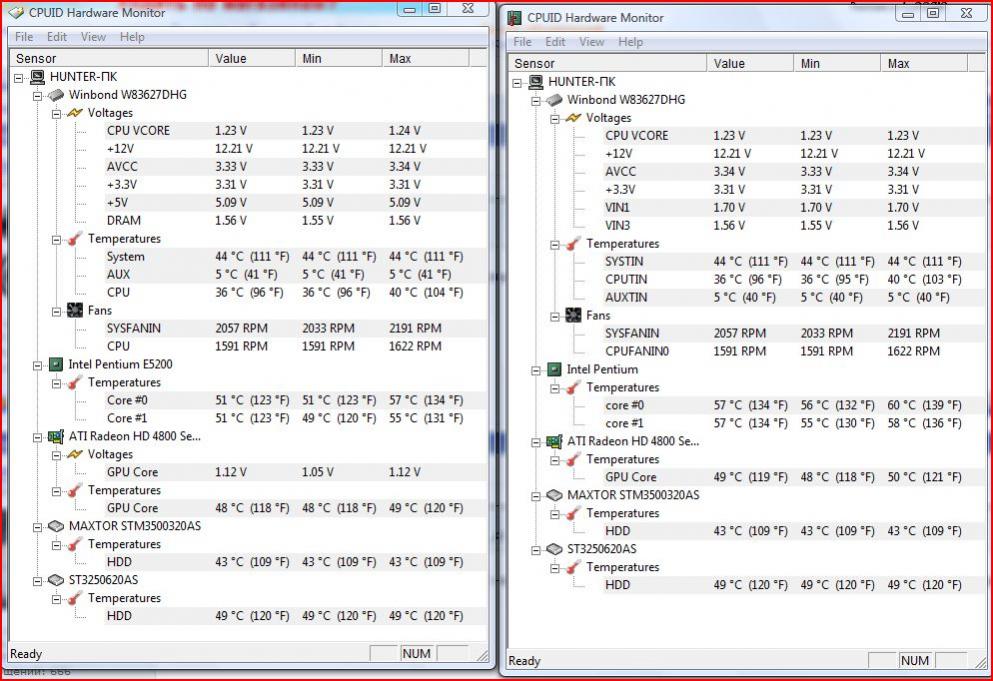
Task: Click NUM indicator in right window status bar
Action: pyautogui.click(x=914, y=660)
